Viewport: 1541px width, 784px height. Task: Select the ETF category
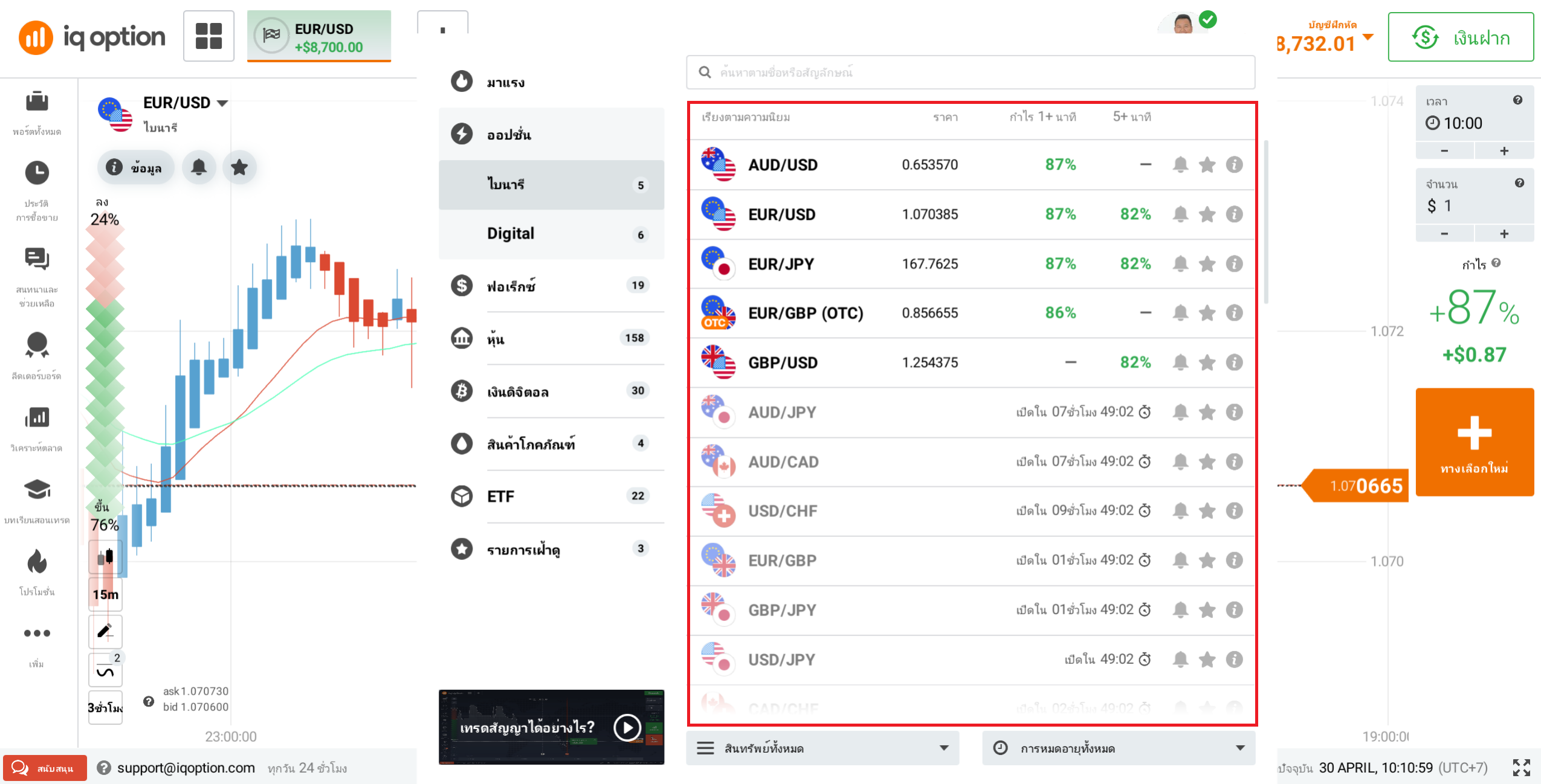(551, 496)
